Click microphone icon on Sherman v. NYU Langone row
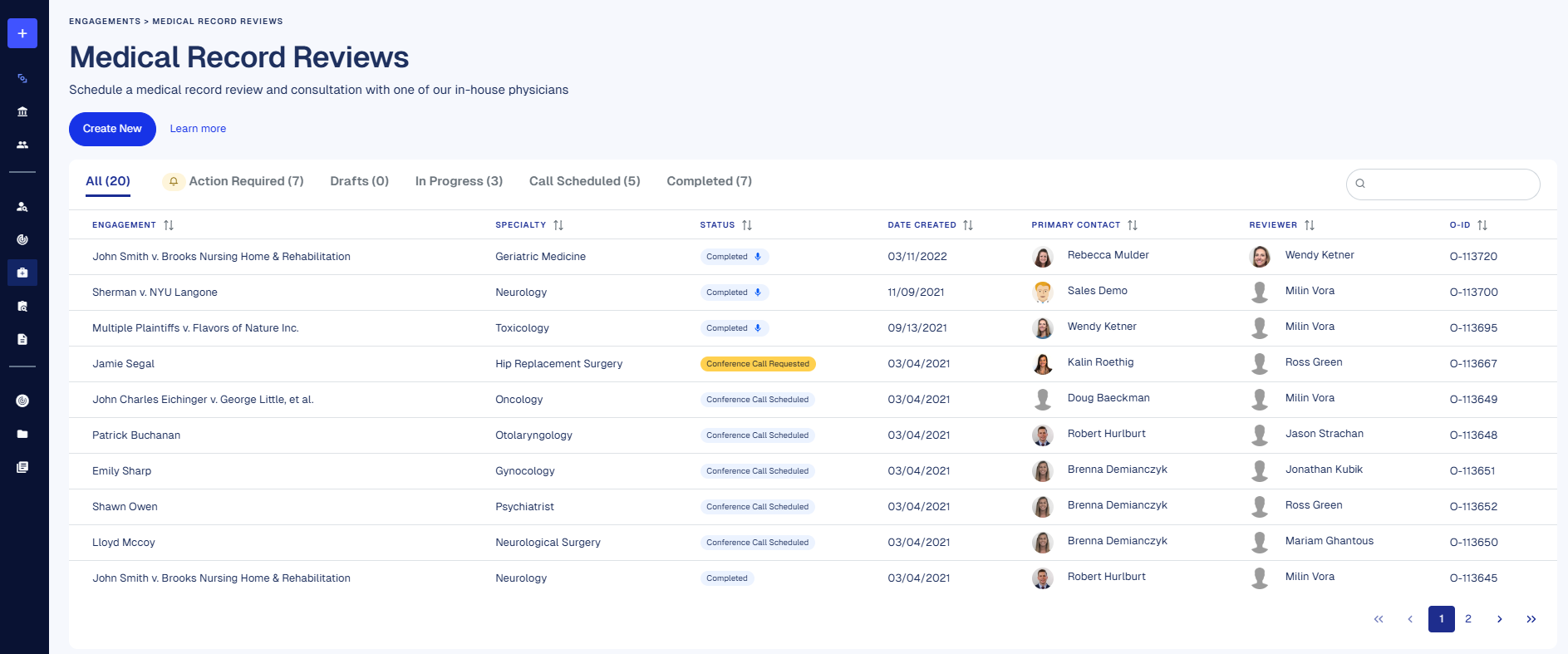The height and width of the screenshot is (654, 1568). pyautogui.click(x=758, y=293)
